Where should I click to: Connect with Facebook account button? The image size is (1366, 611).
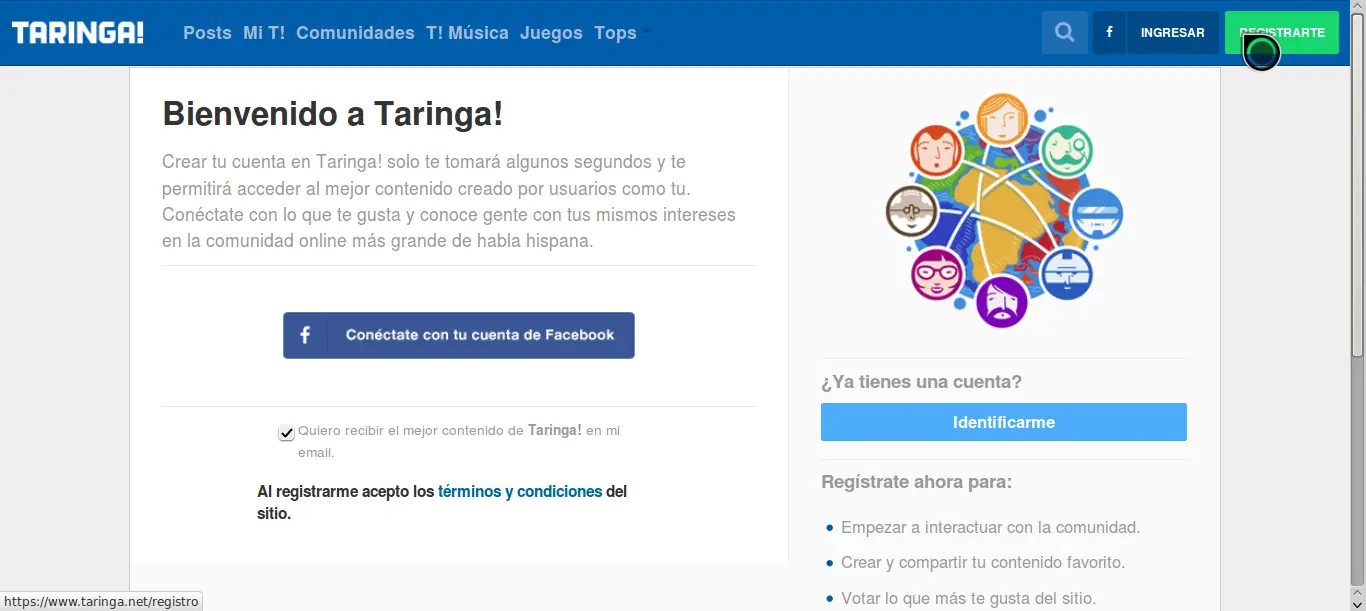(459, 335)
